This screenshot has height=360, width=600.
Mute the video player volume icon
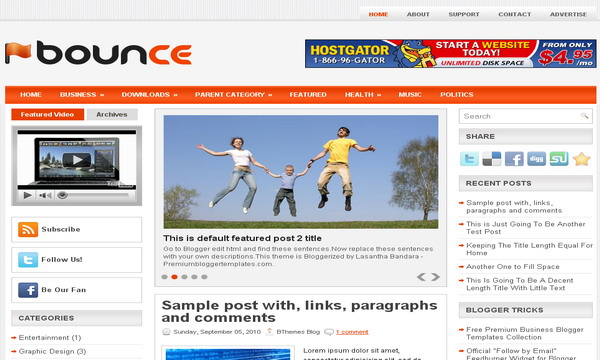point(45,195)
